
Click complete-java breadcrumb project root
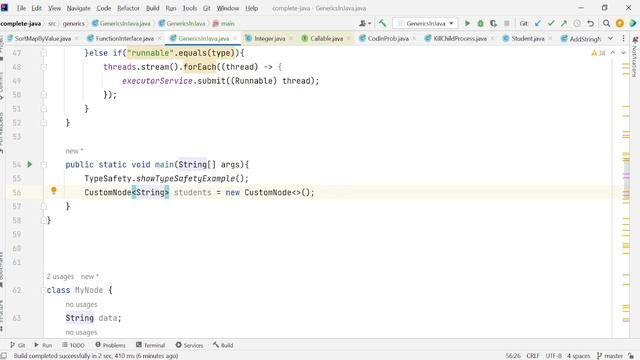coord(21,24)
